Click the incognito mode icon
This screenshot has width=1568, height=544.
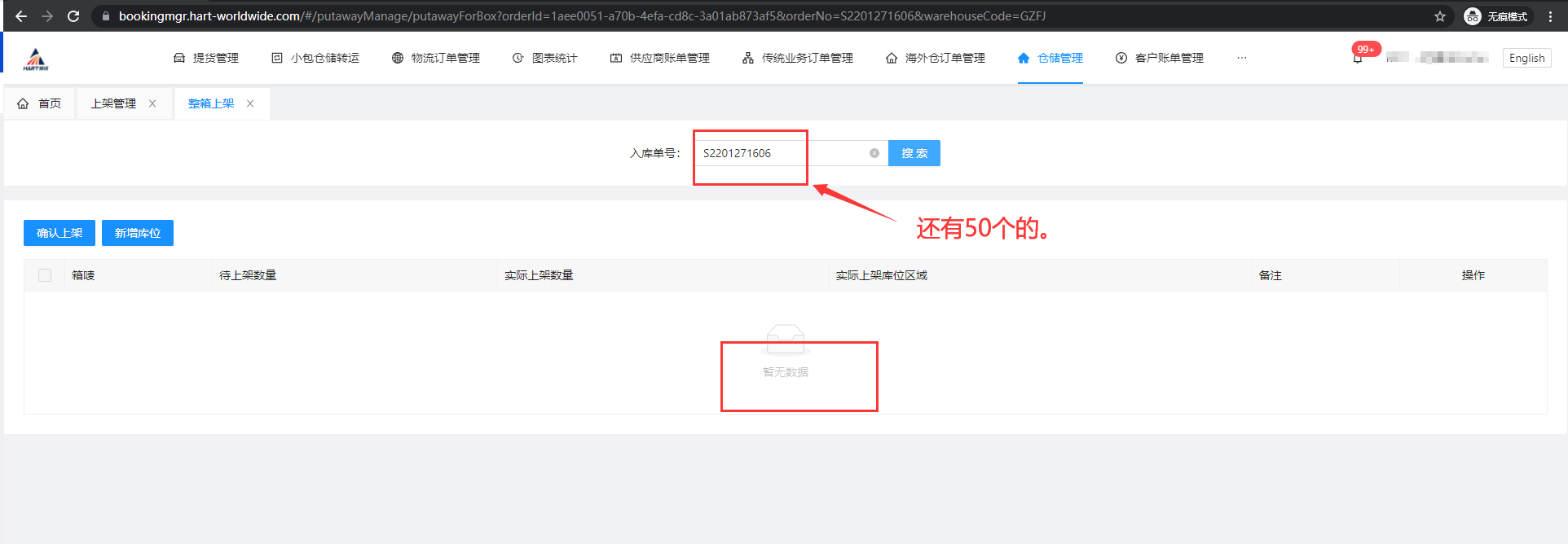point(1473,16)
